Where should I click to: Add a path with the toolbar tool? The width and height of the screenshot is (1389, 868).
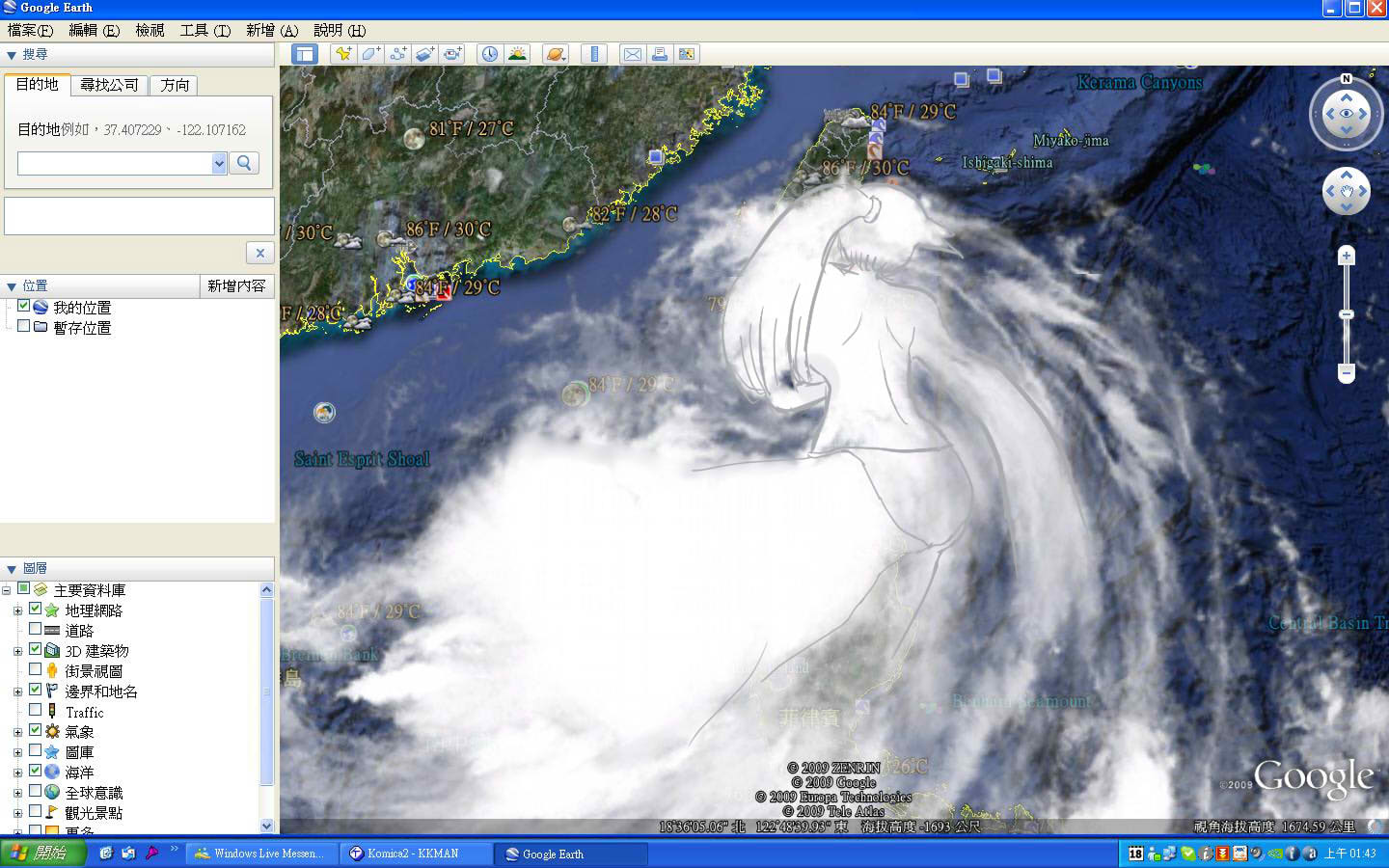(397, 54)
